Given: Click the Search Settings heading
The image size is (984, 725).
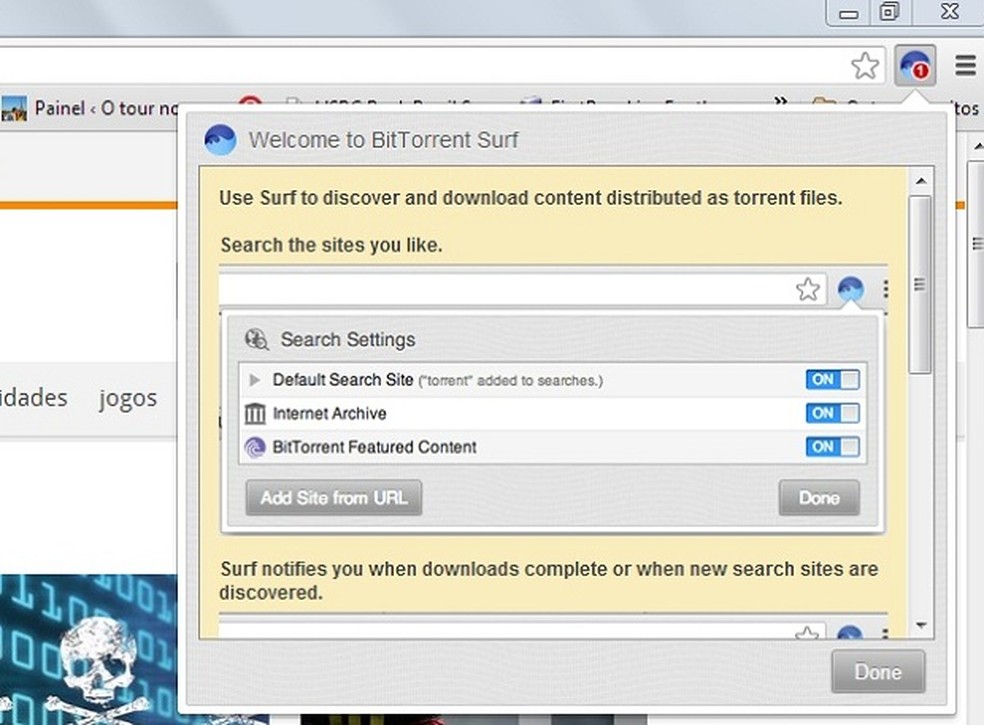Looking at the screenshot, I should click(348, 340).
